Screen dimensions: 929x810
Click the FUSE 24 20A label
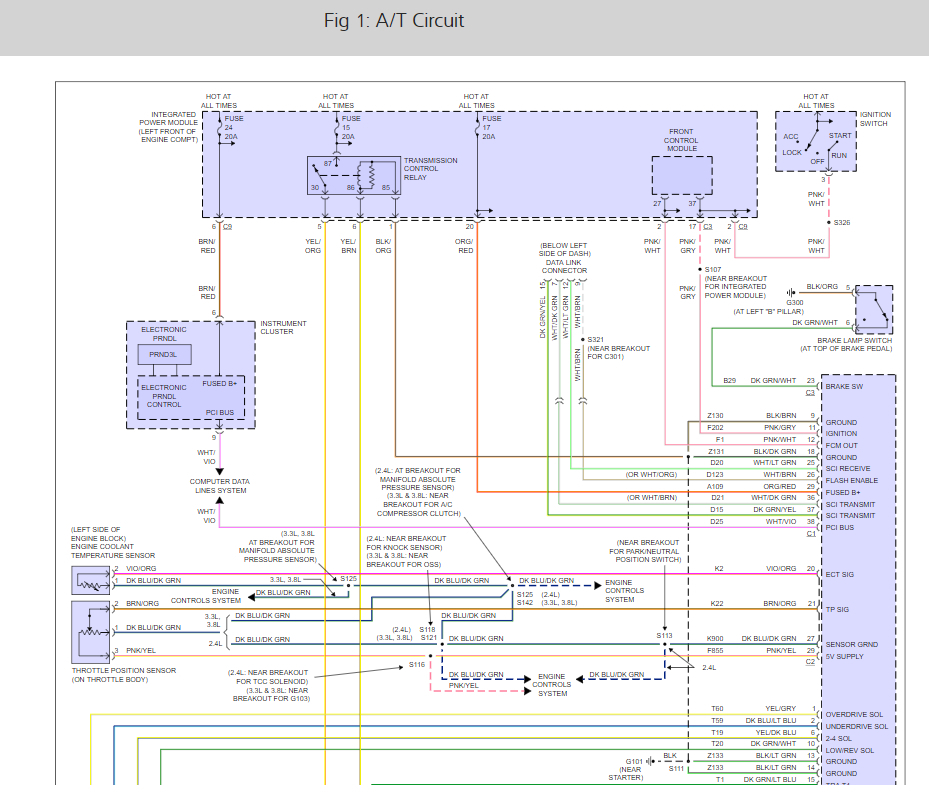pos(233,127)
